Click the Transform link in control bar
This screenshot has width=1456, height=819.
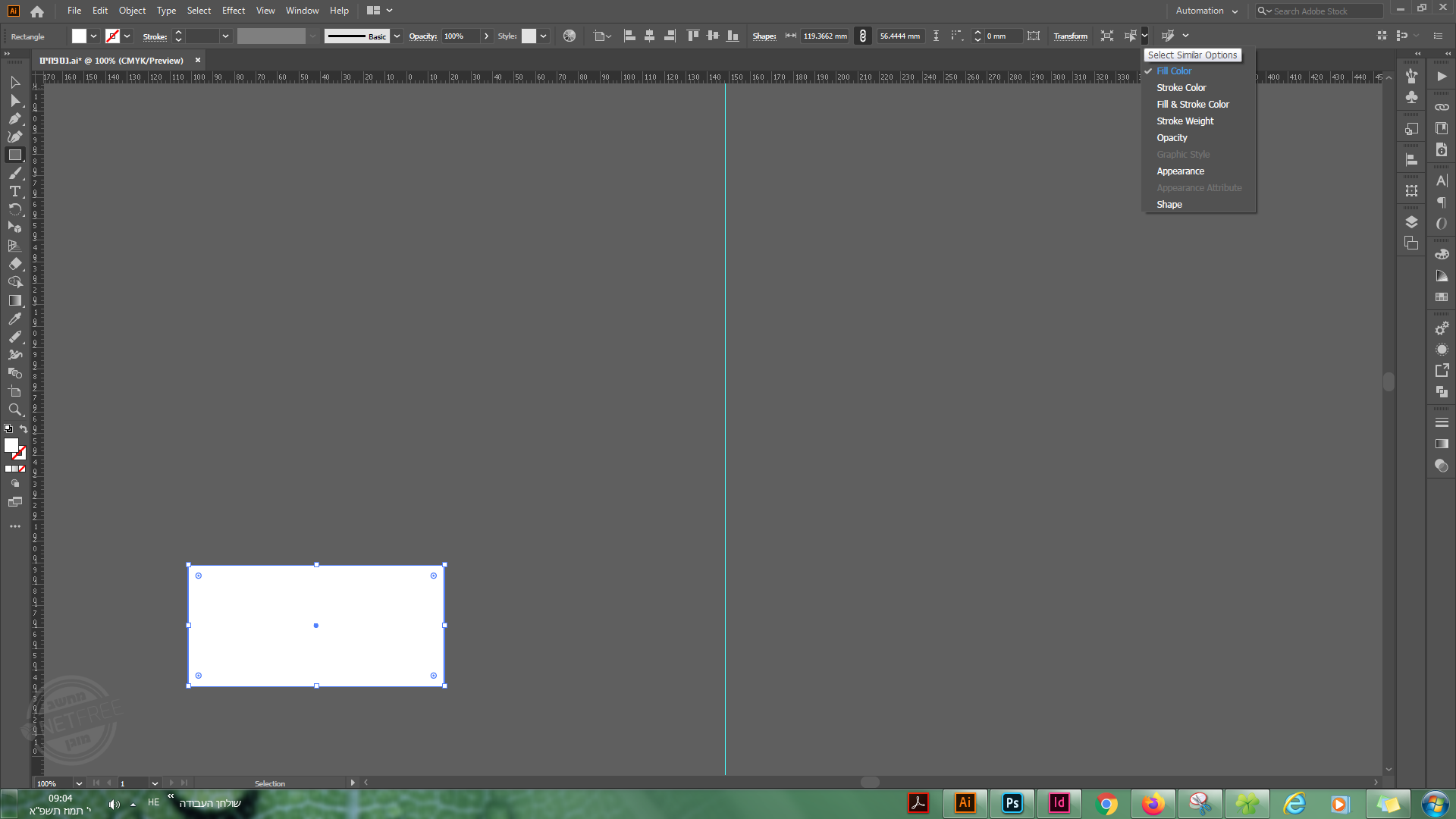1070,36
